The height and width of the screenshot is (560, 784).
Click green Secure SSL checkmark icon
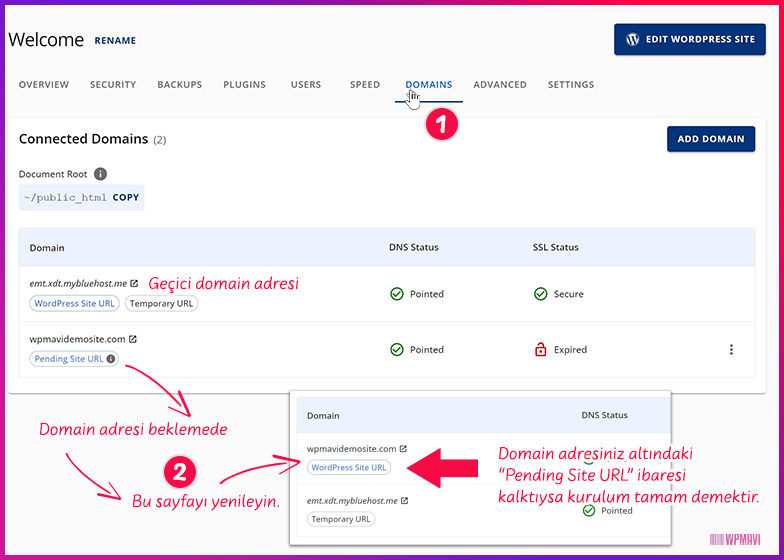541,294
